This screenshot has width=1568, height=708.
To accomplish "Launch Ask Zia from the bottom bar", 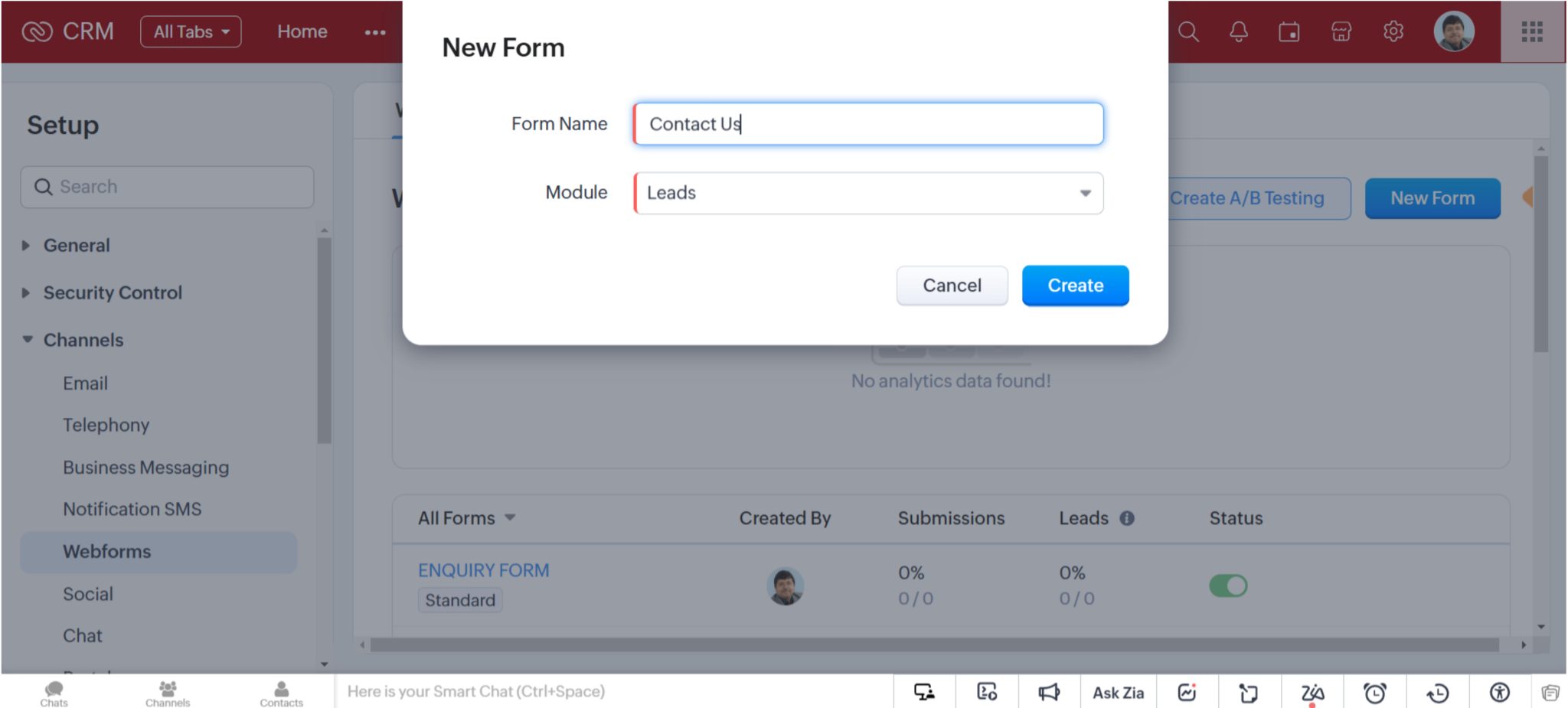I will (1119, 692).
